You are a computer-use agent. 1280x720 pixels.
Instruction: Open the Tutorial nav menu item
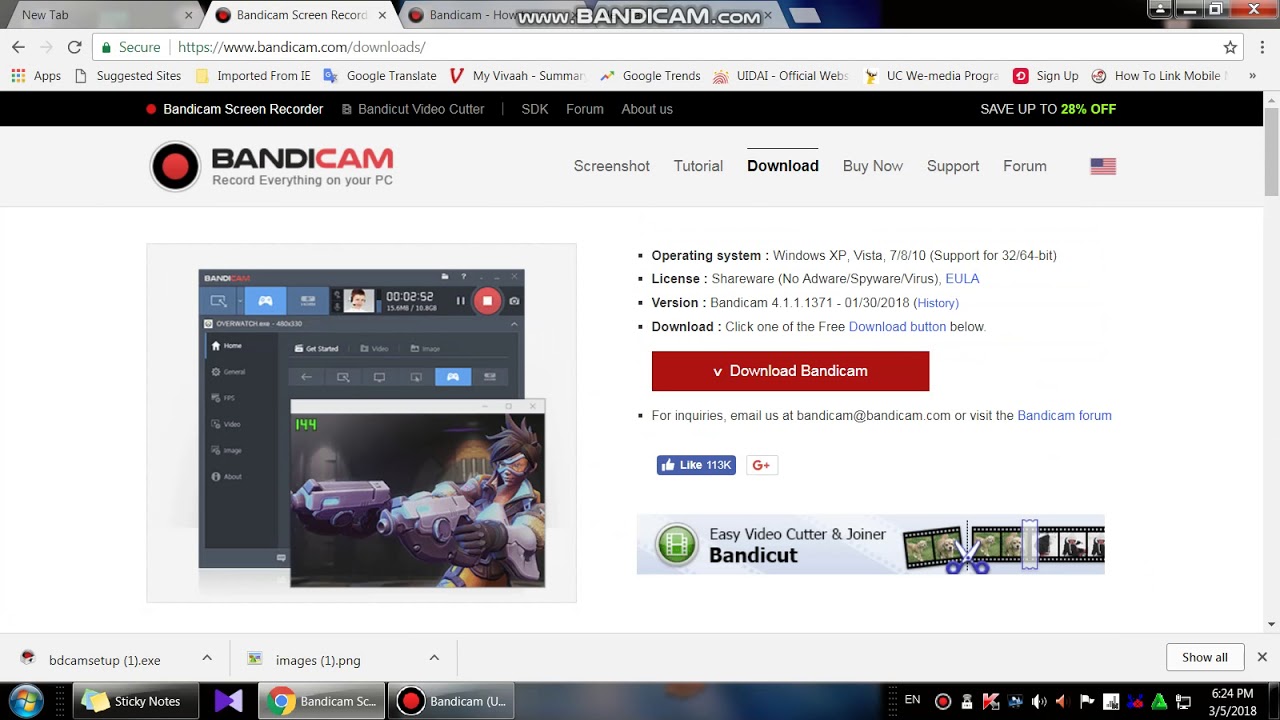[x=698, y=166]
